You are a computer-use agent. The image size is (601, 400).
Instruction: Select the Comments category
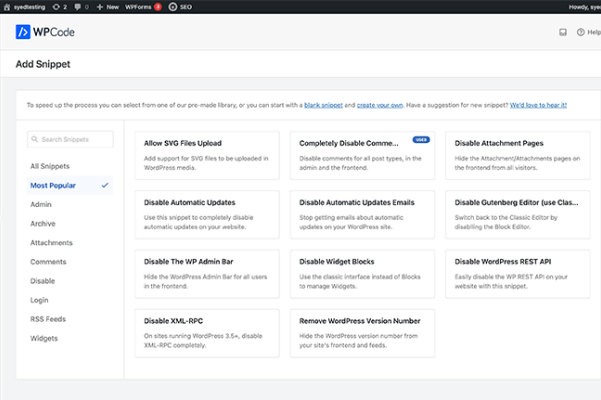48,262
